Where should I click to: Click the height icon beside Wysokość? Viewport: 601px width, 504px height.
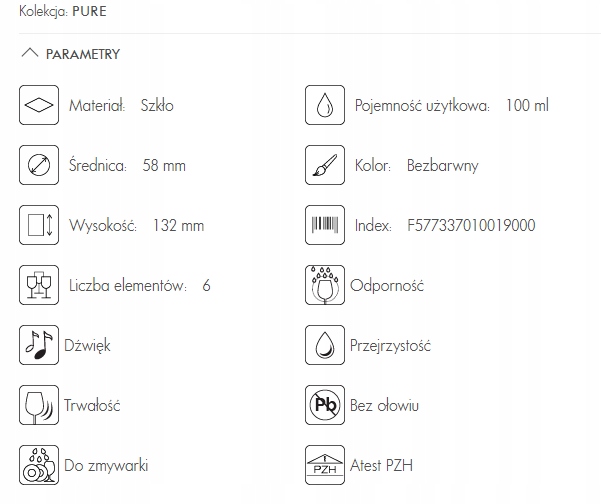38,225
